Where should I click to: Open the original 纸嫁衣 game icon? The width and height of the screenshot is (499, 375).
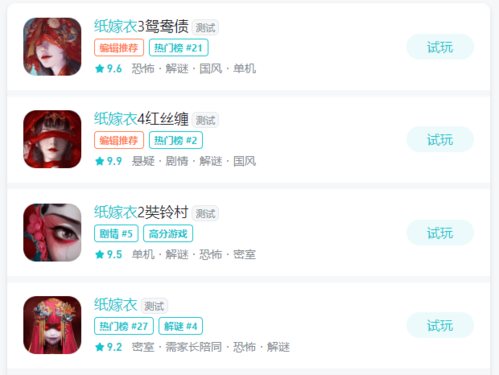click(52, 325)
